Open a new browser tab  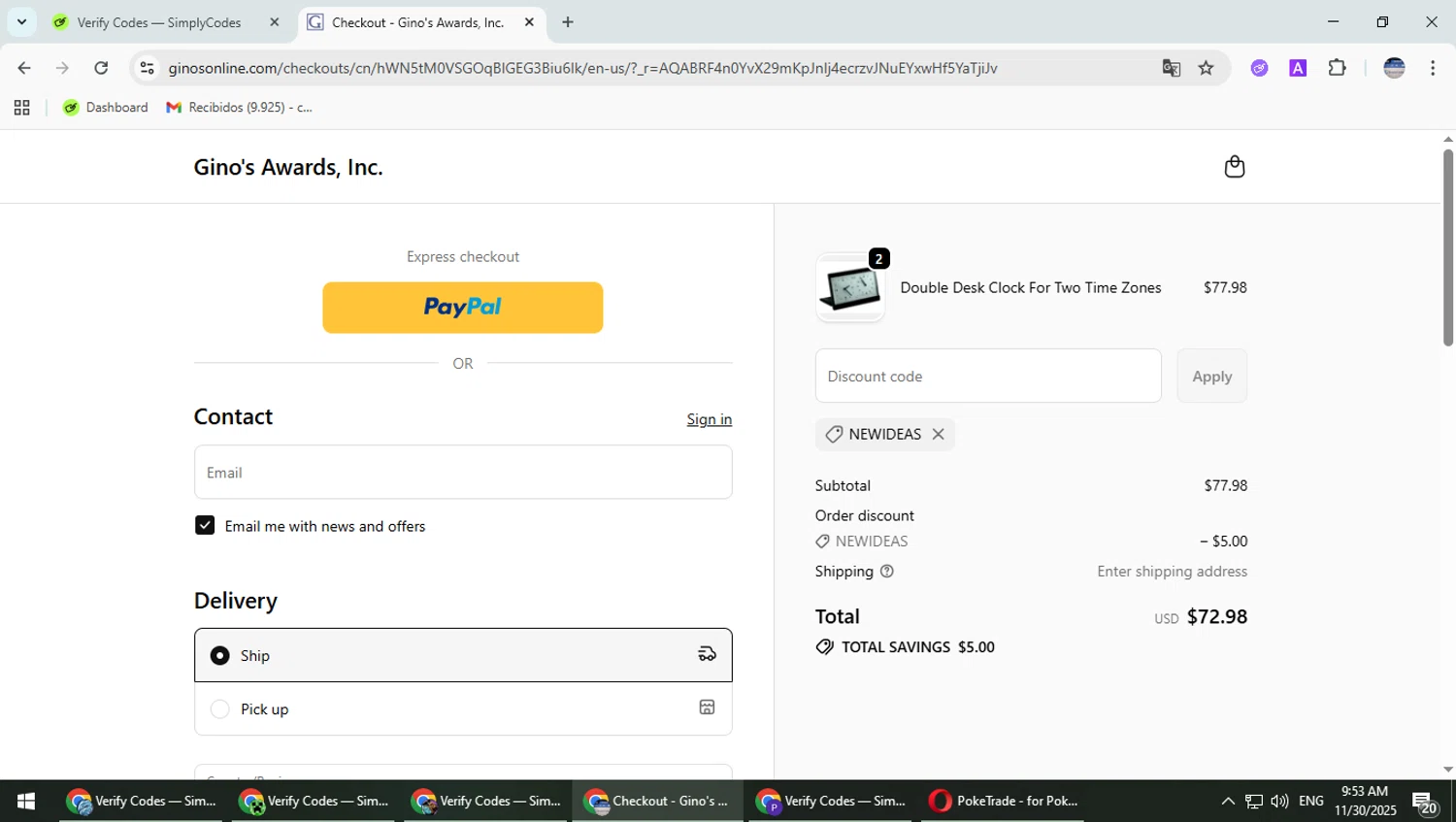[568, 22]
